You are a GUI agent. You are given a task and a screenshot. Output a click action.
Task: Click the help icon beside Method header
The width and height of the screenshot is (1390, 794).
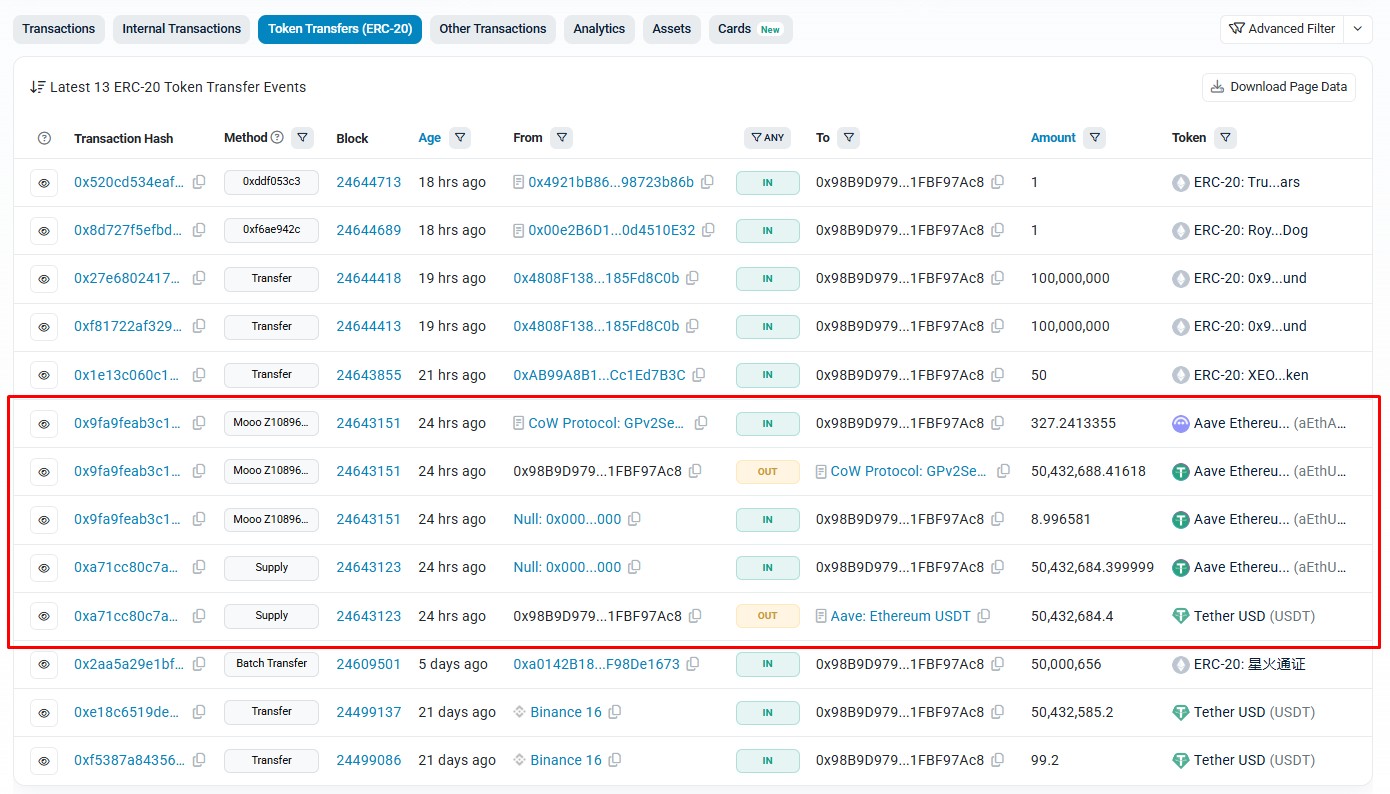coord(277,138)
